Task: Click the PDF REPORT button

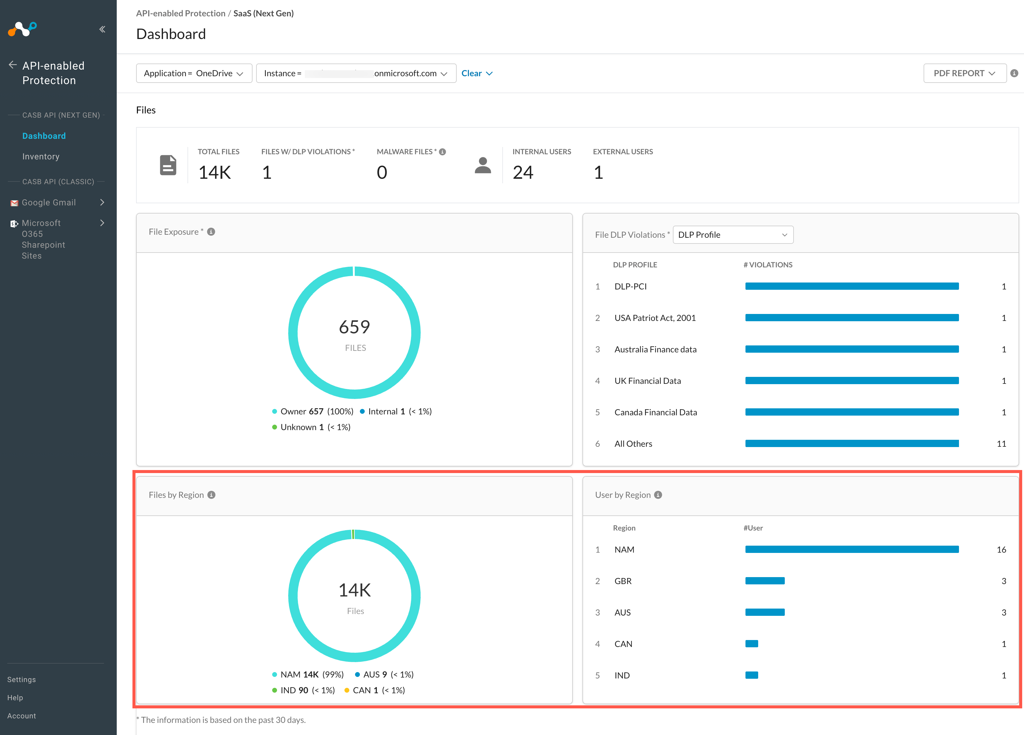Action: (x=963, y=72)
